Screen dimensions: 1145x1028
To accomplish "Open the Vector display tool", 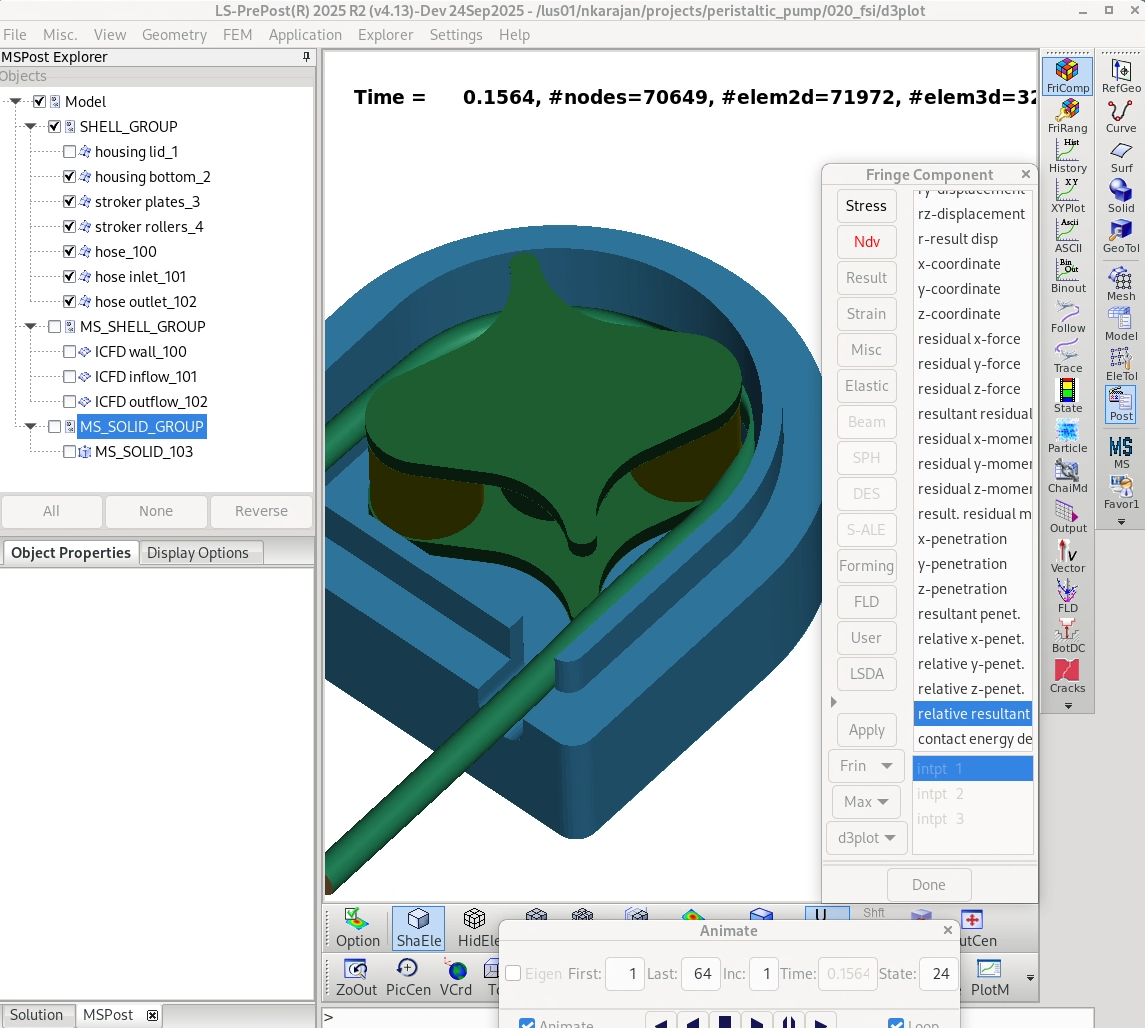I will [x=1067, y=556].
